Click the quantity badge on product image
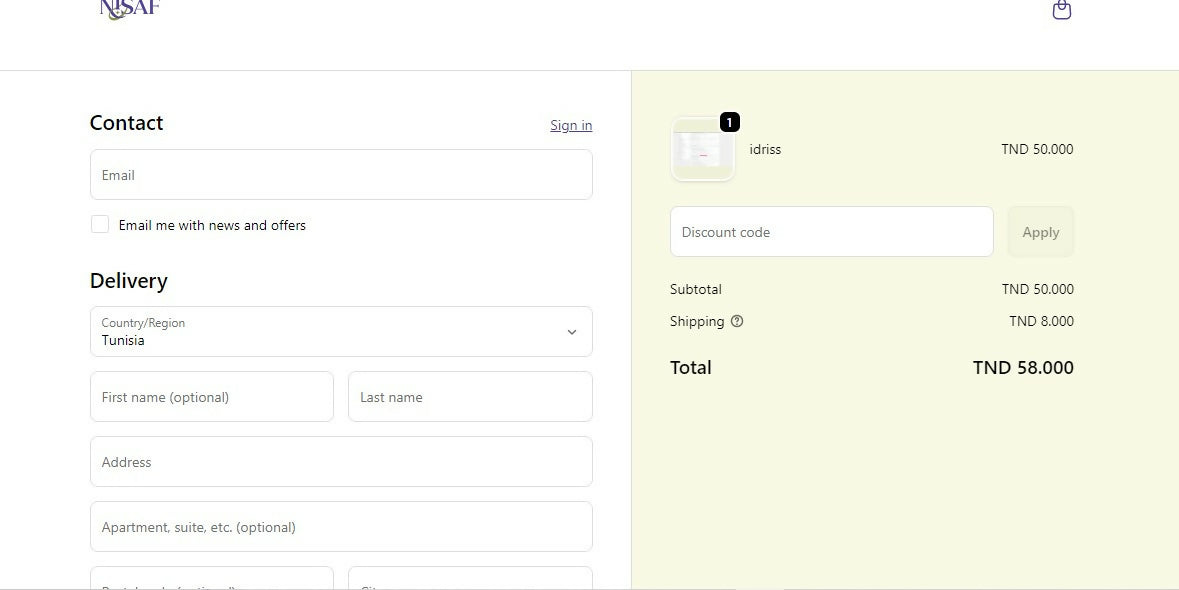This screenshot has height=590, width=1179. [x=729, y=122]
